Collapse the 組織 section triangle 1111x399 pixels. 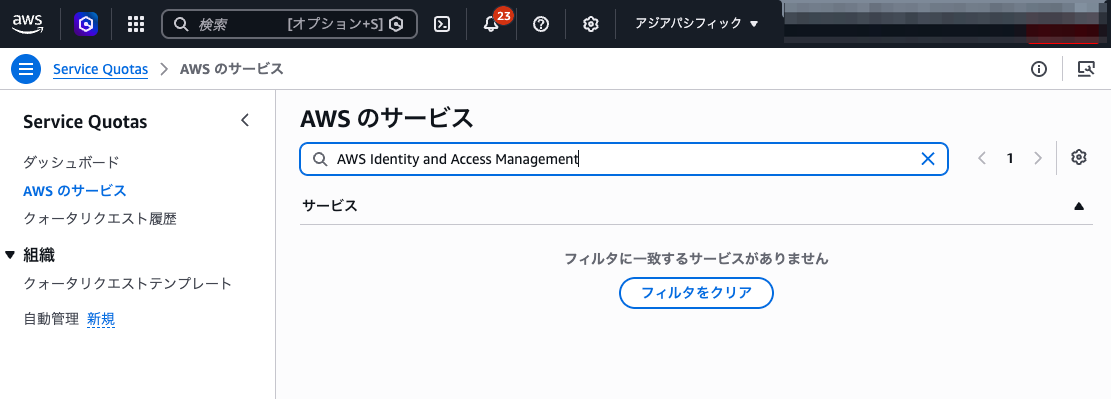coord(10,255)
